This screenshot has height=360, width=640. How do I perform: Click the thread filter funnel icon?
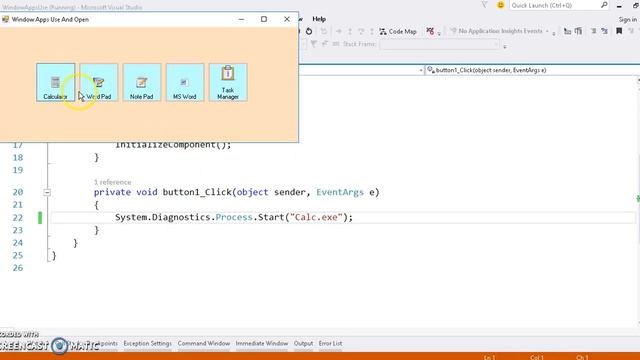click(313, 44)
